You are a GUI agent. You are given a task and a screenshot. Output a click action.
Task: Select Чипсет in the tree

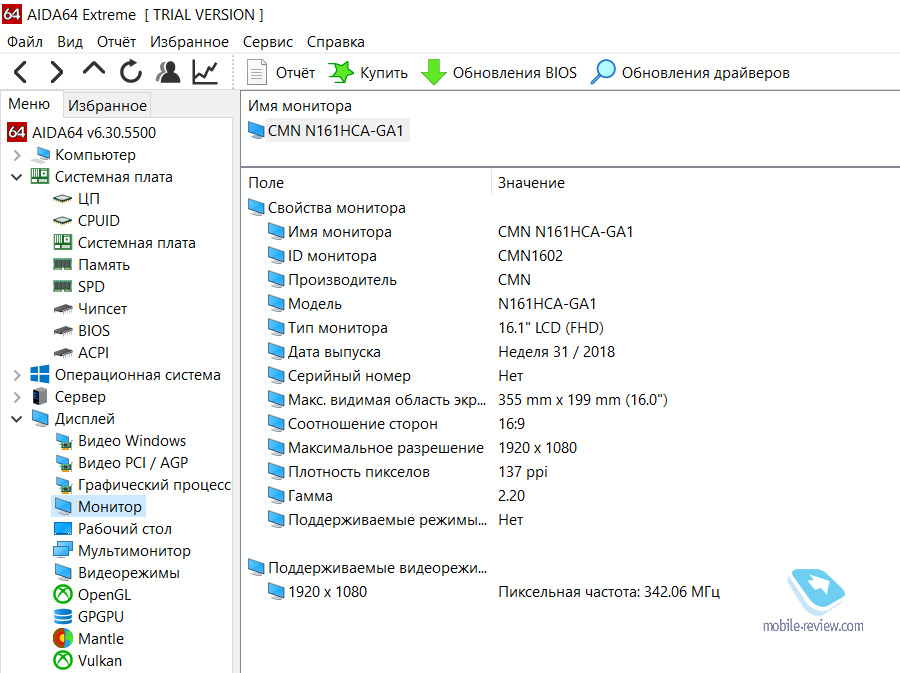pos(90,309)
